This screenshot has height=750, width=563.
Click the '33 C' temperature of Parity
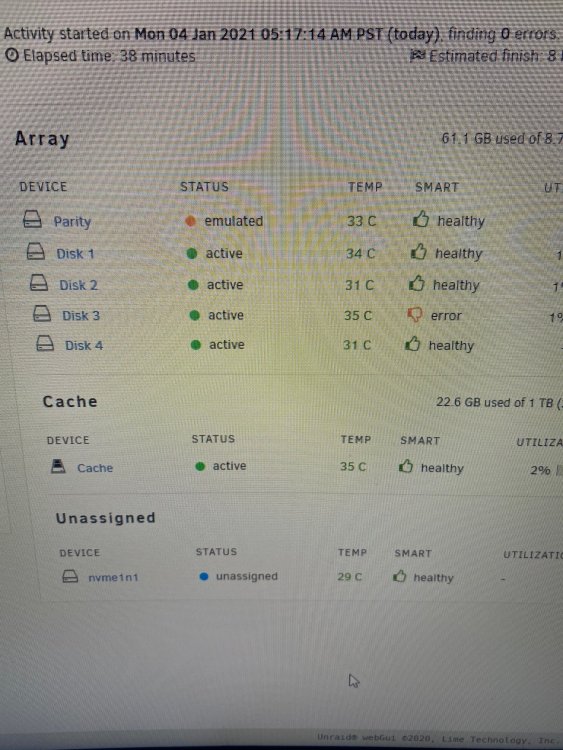click(x=361, y=221)
